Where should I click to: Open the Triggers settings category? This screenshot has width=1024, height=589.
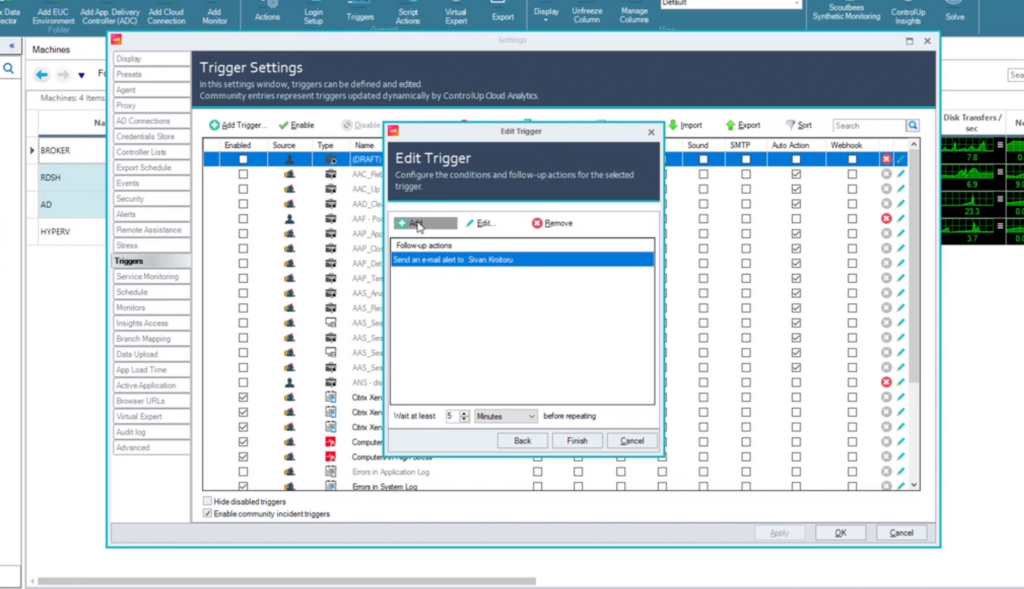pos(151,261)
